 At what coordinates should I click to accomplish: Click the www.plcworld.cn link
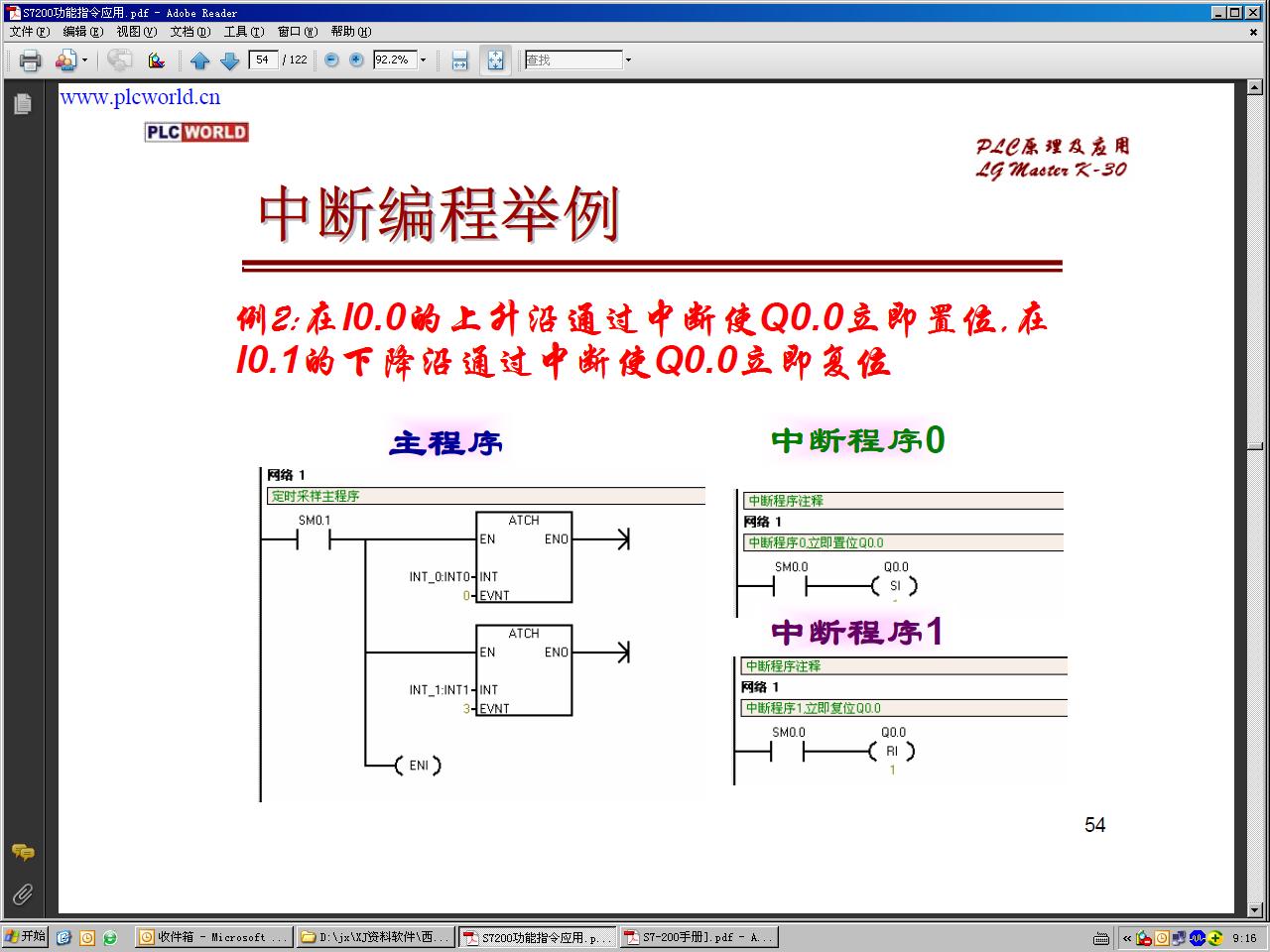pyautogui.click(x=140, y=97)
